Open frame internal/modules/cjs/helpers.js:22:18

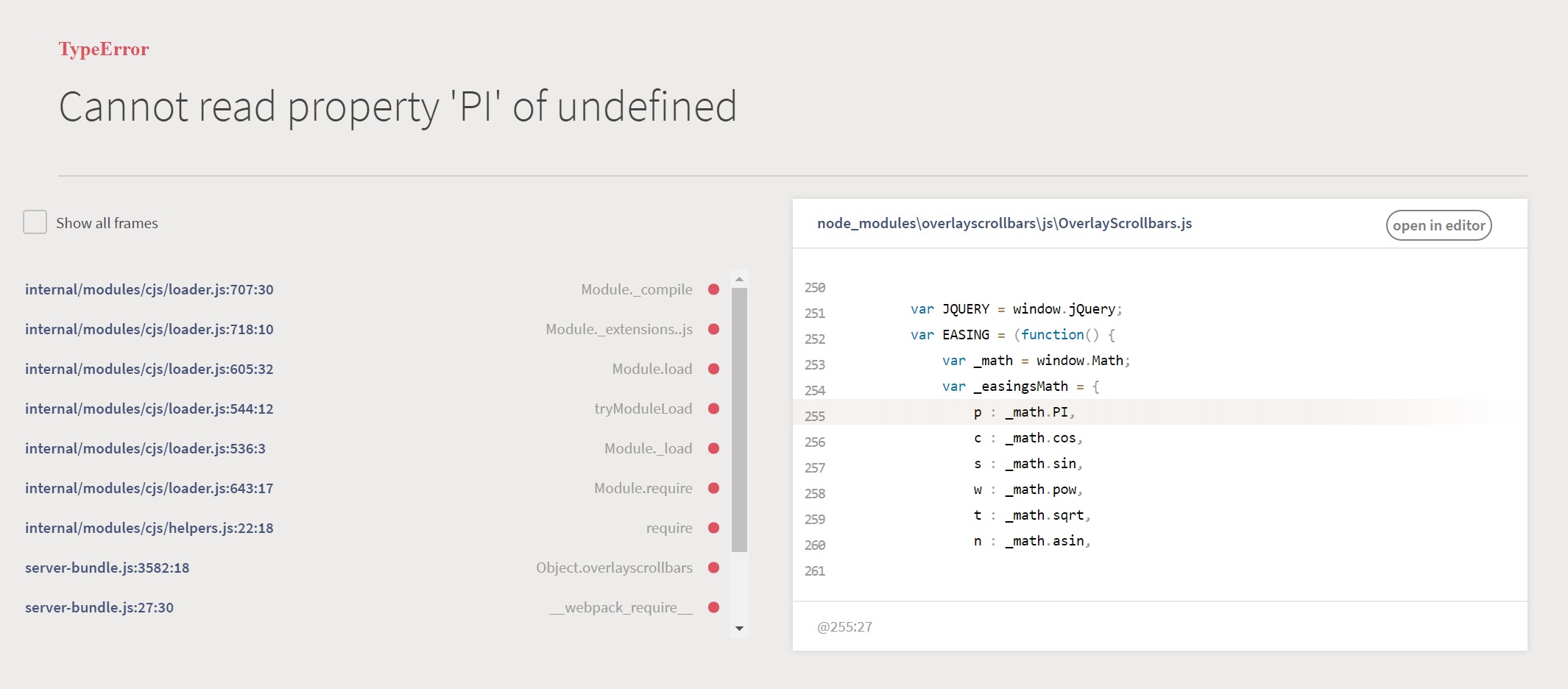[x=149, y=528]
